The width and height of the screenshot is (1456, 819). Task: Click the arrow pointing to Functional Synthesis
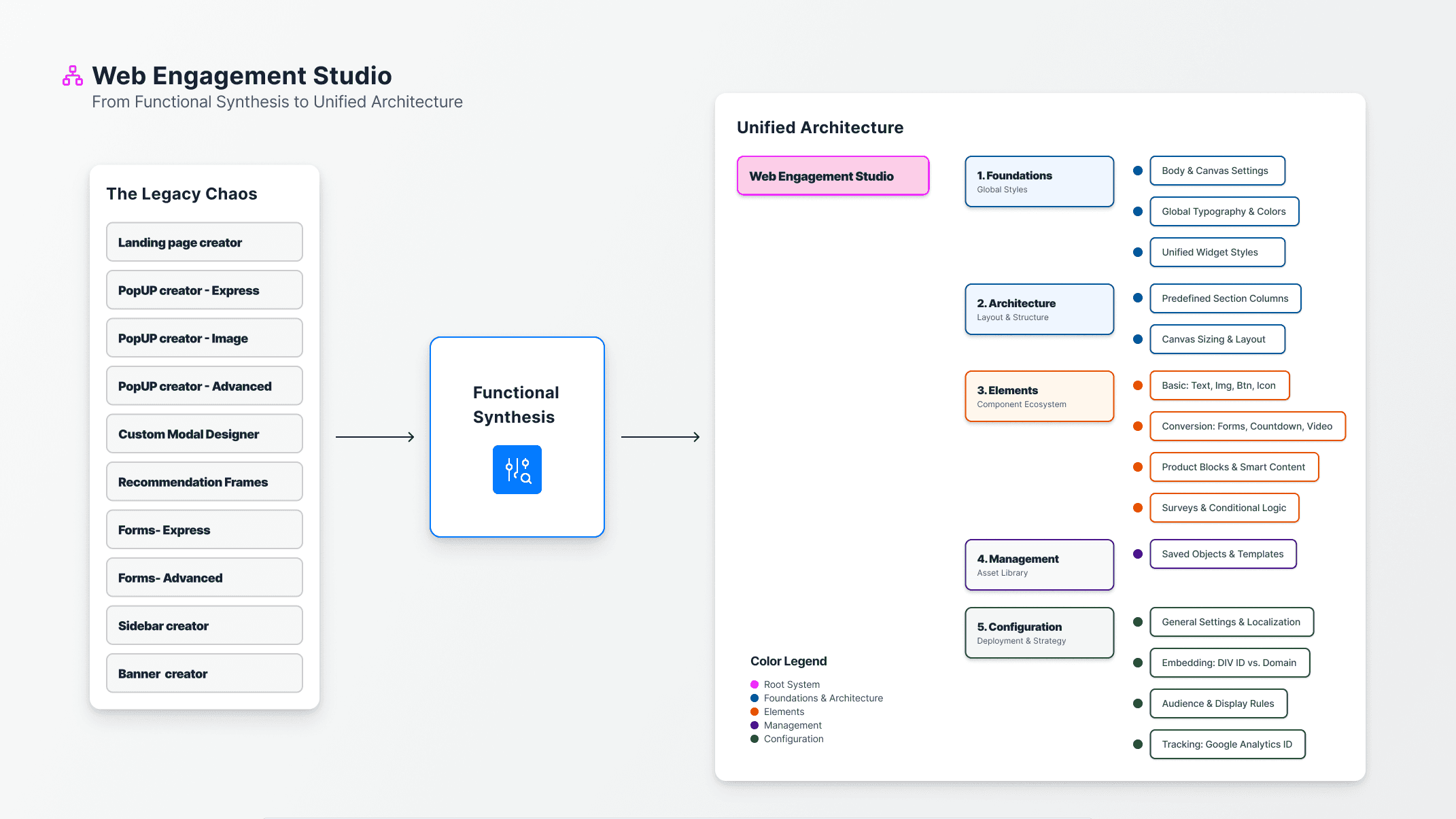pos(375,437)
